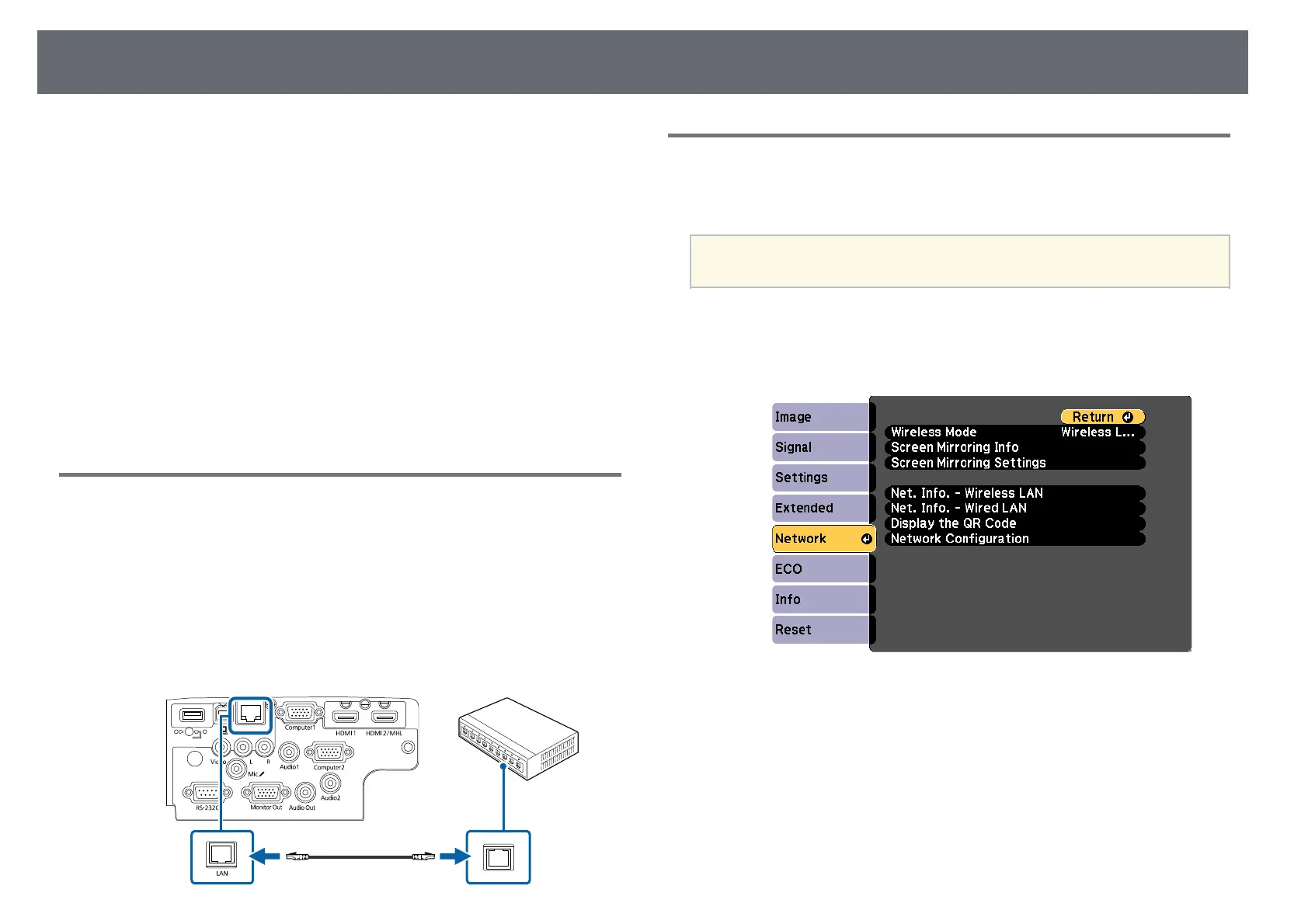The image size is (1308, 924).
Task: Open Net. Info. - Wired LAN
Action: [1014, 508]
